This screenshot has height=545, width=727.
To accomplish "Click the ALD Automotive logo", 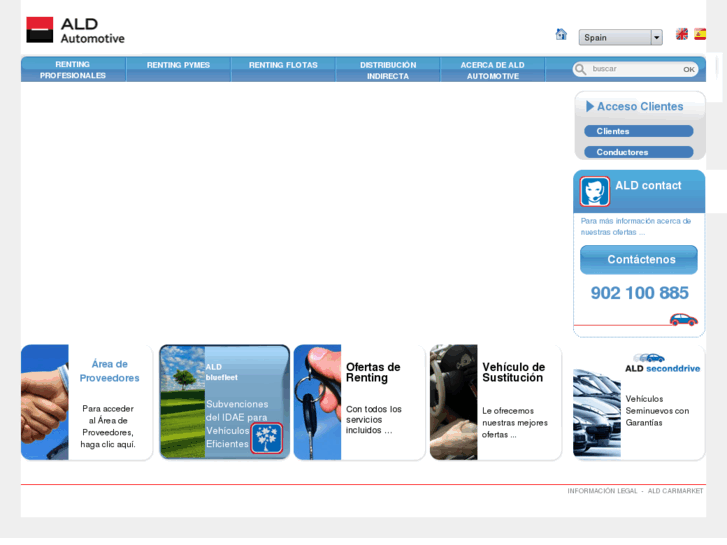I will coord(76,30).
